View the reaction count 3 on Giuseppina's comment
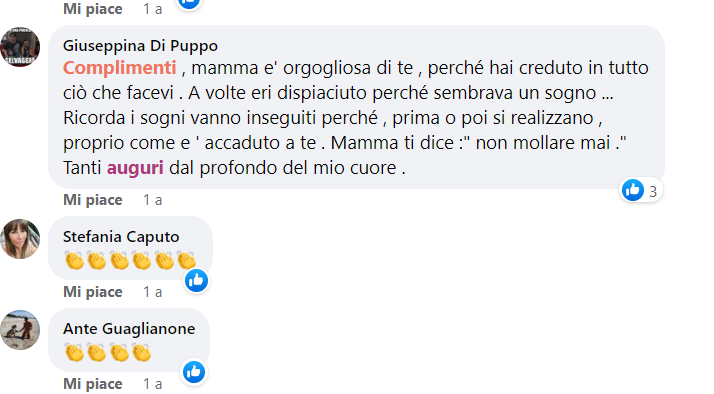Viewport: 714px width, 394px height. coord(653,192)
